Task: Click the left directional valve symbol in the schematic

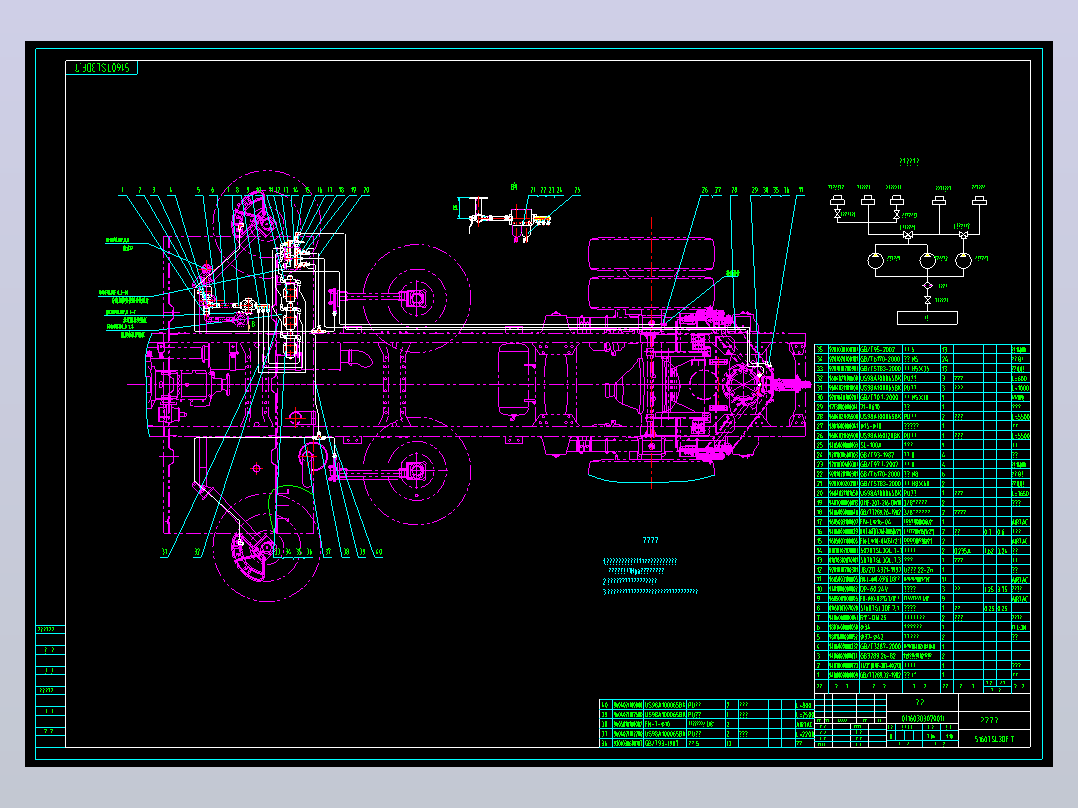Action: 908,236
